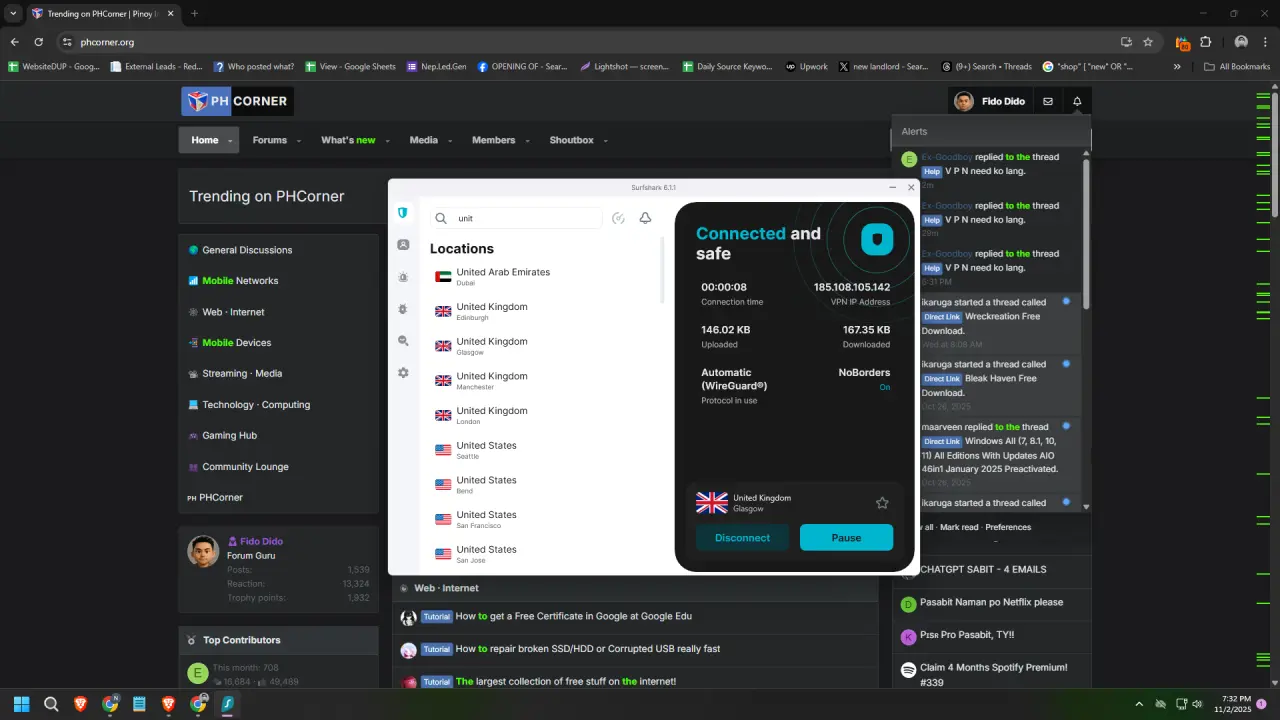
Task: Open Fido Dido account menu
Action: pyautogui.click(x=989, y=101)
